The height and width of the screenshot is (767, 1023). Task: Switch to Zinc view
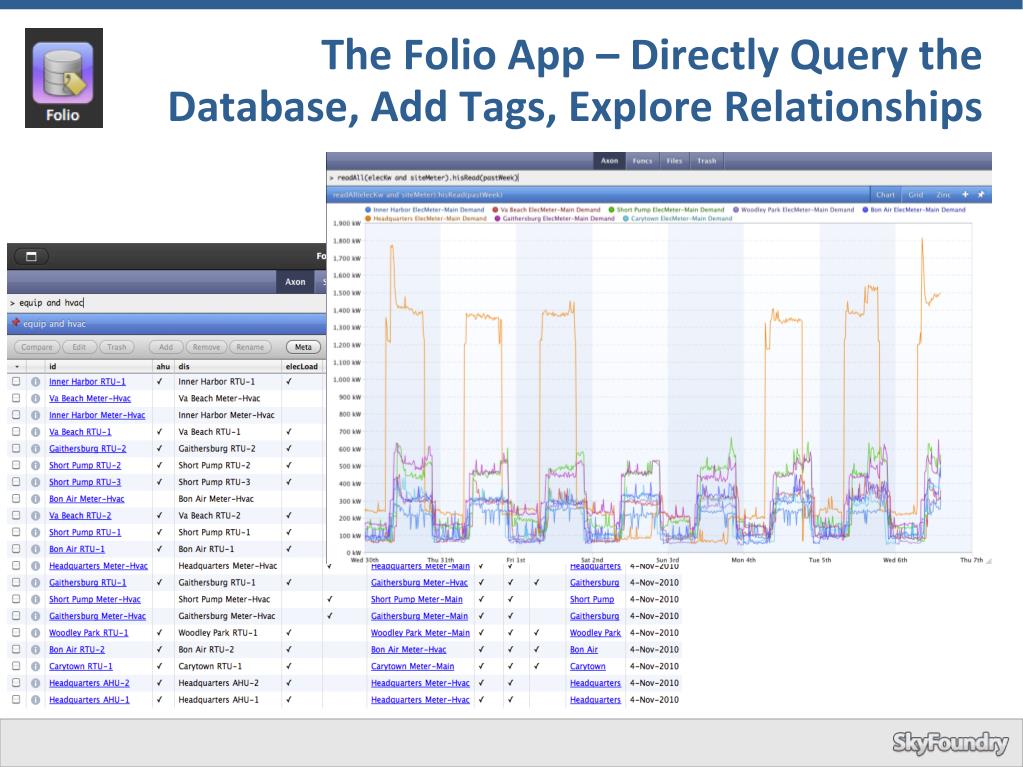coord(943,194)
